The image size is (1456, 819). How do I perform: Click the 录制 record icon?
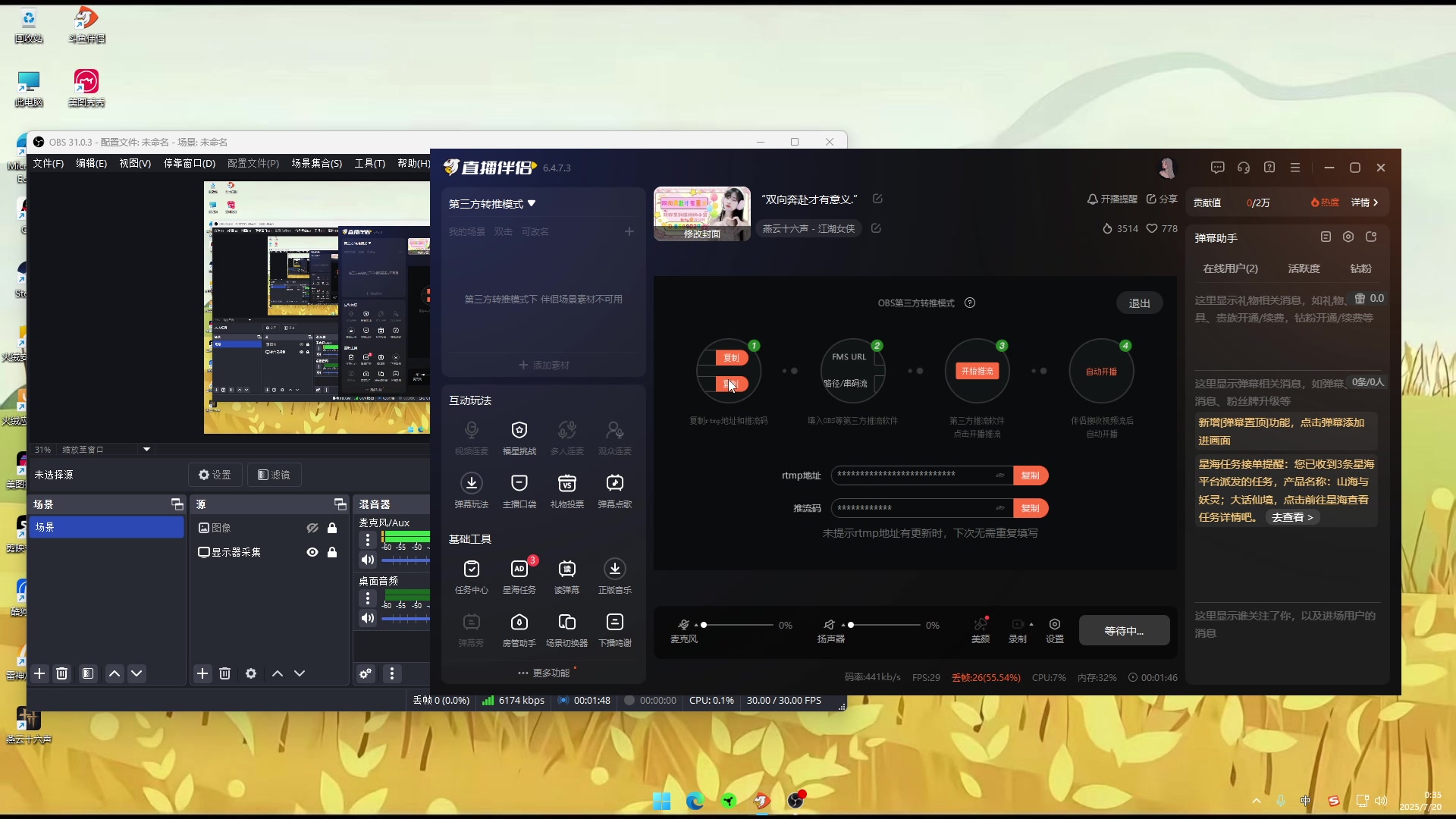click(x=1017, y=625)
